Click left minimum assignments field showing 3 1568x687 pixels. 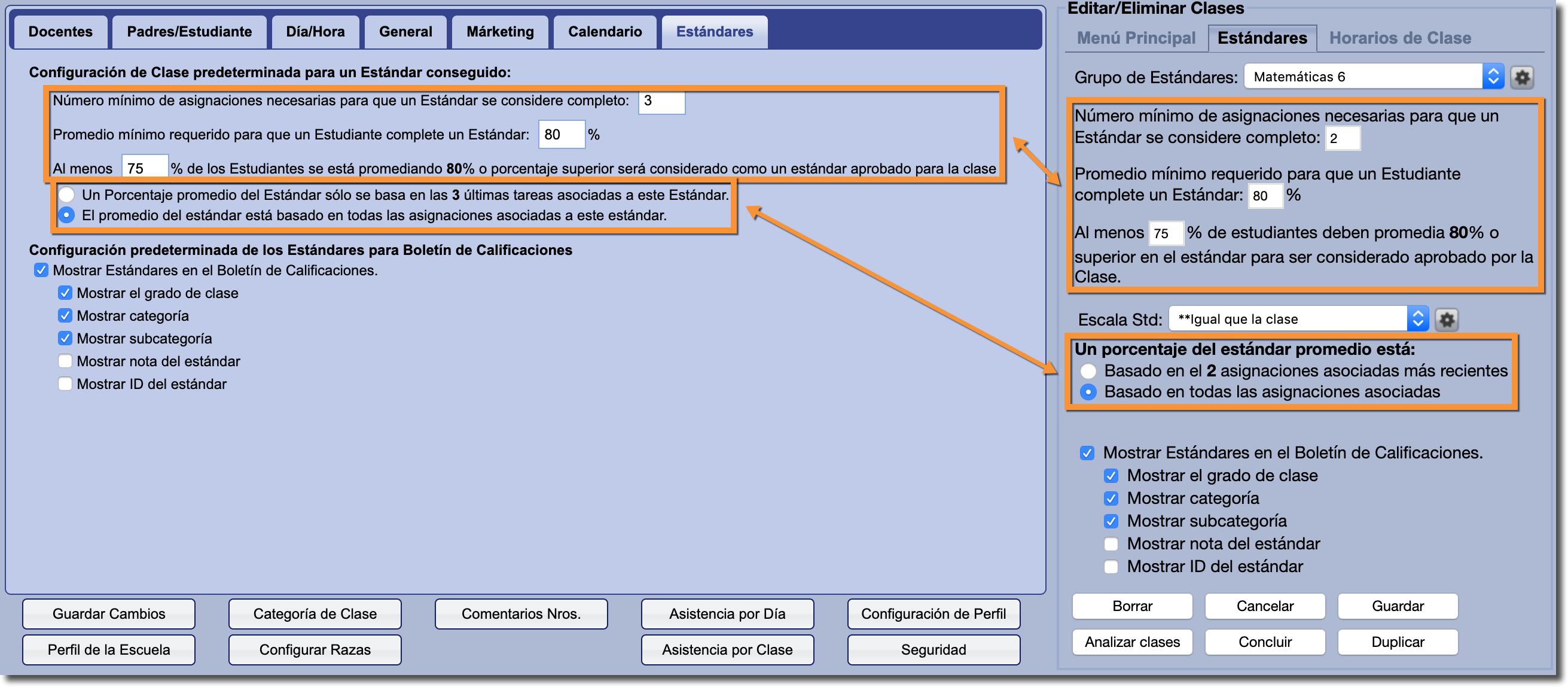(661, 101)
